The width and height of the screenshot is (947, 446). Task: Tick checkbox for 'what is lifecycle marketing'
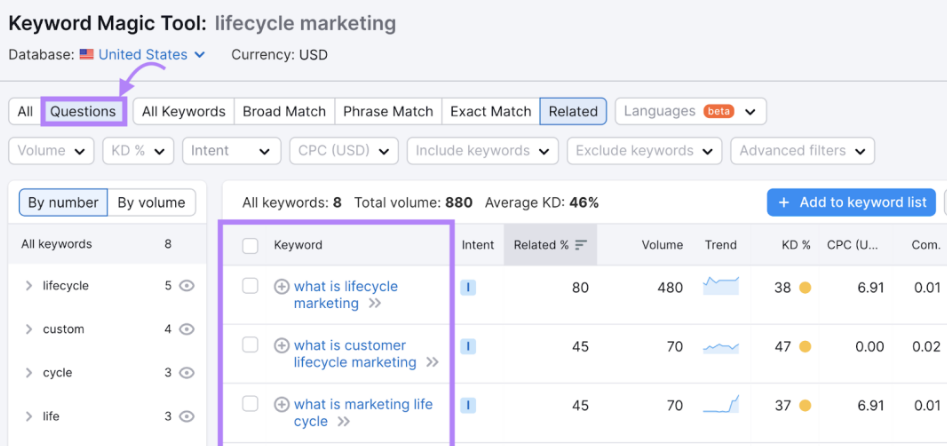pyautogui.click(x=250, y=286)
